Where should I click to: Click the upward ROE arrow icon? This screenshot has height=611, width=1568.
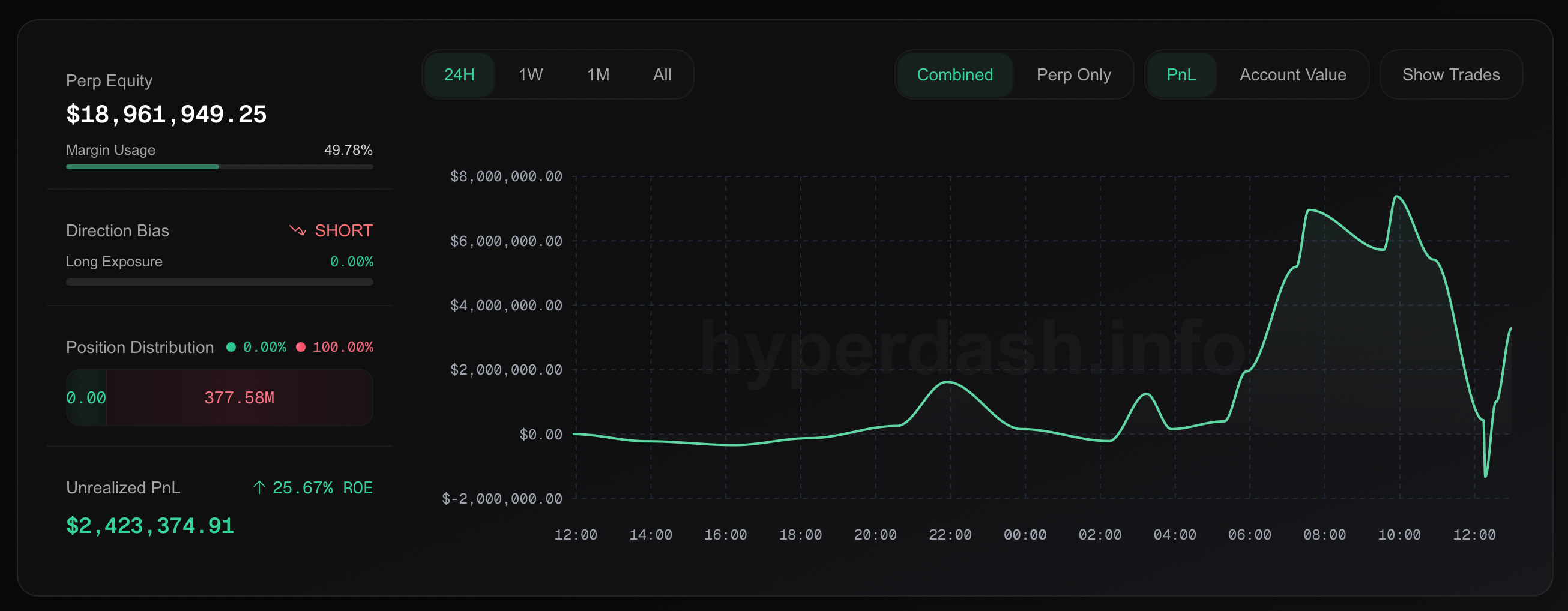point(259,487)
